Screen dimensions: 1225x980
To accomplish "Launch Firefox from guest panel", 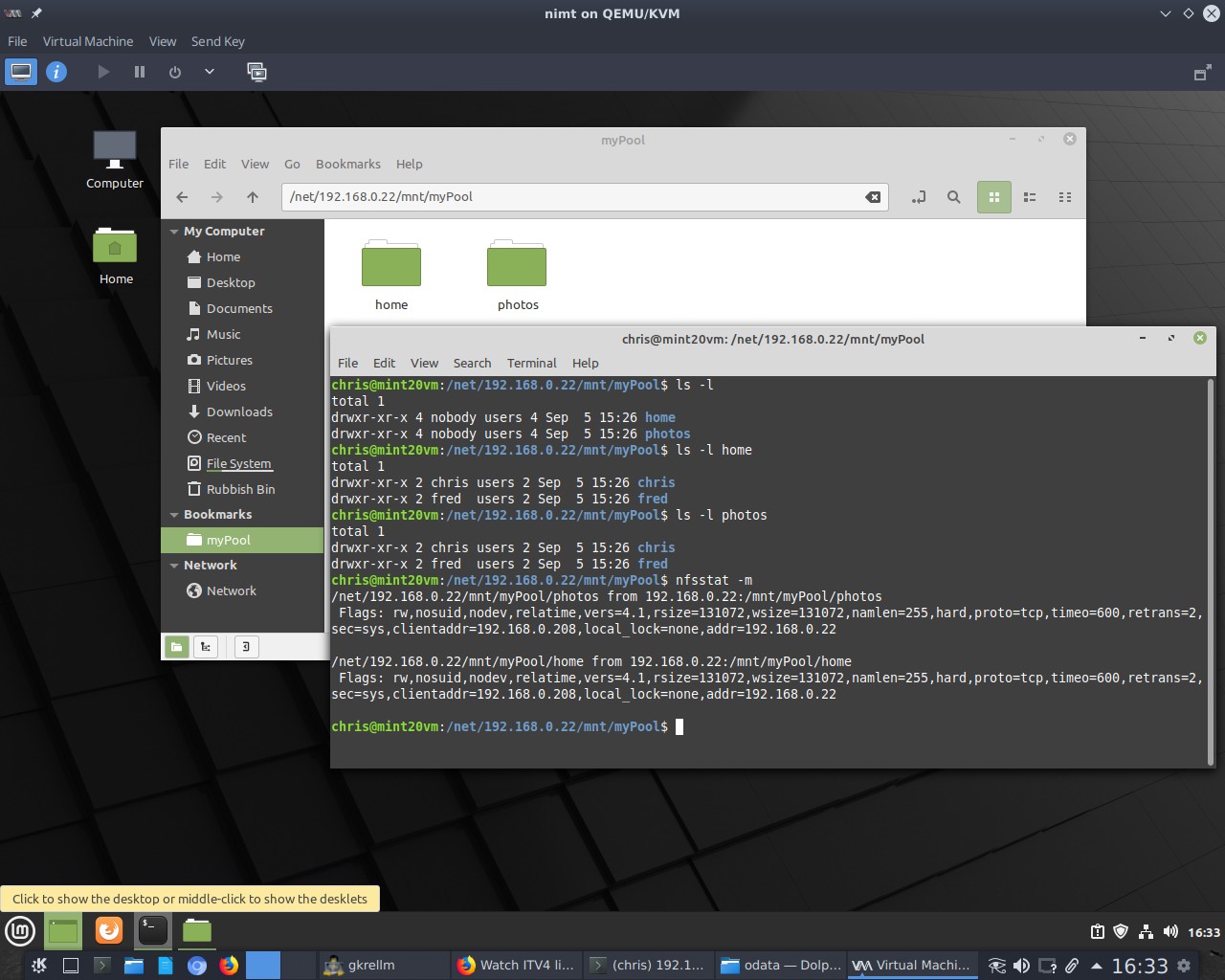I will pyautogui.click(x=109, y=929).
